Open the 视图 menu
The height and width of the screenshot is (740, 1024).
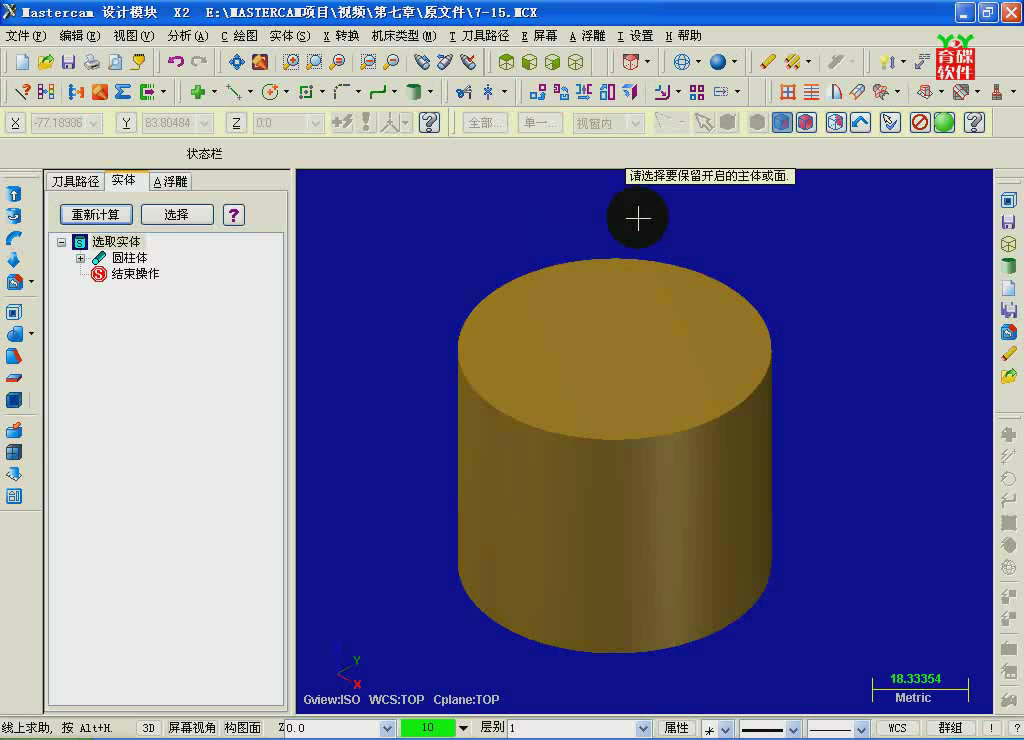coord(134,36)
